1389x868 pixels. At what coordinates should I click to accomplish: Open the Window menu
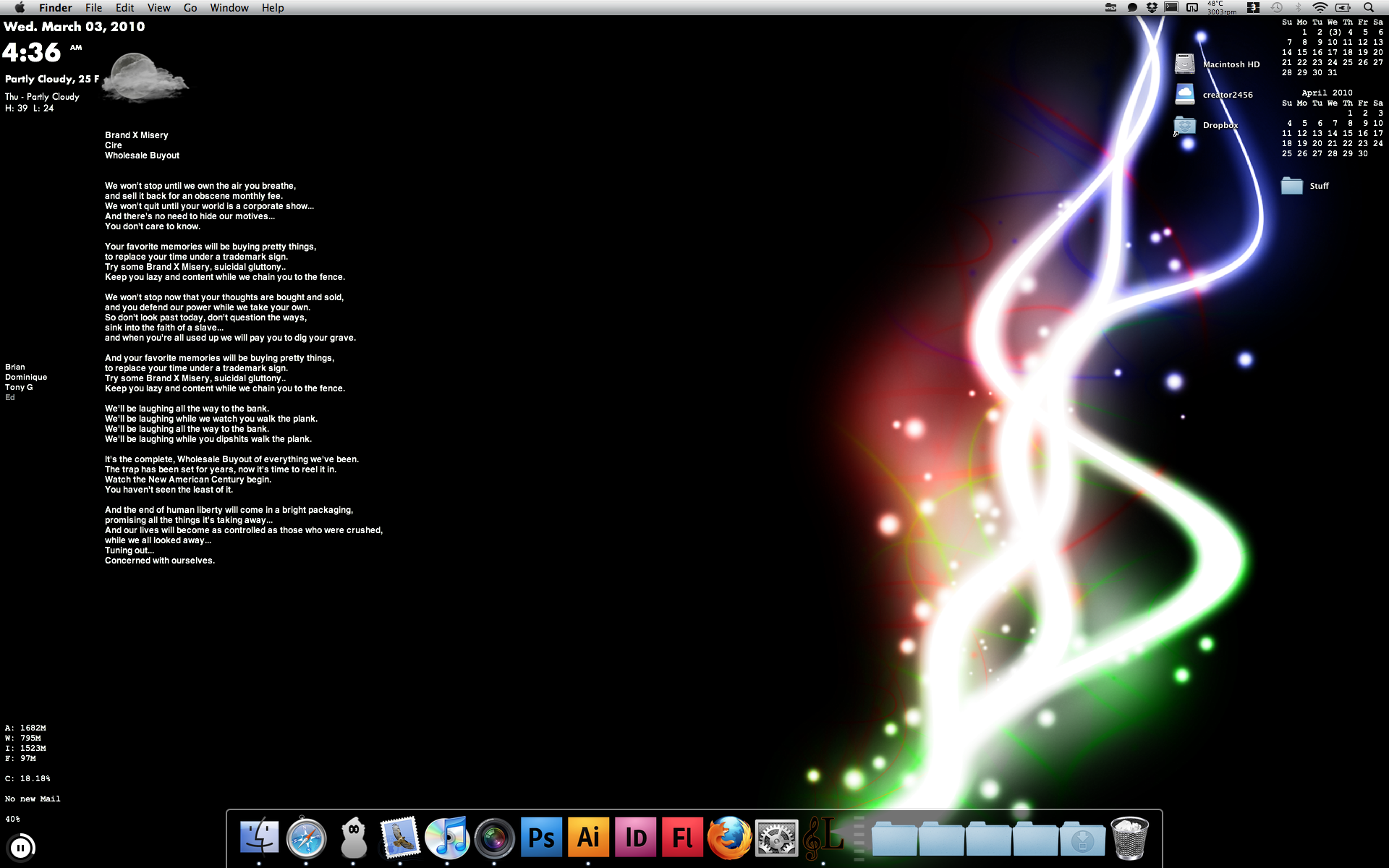tap(229, 7)
